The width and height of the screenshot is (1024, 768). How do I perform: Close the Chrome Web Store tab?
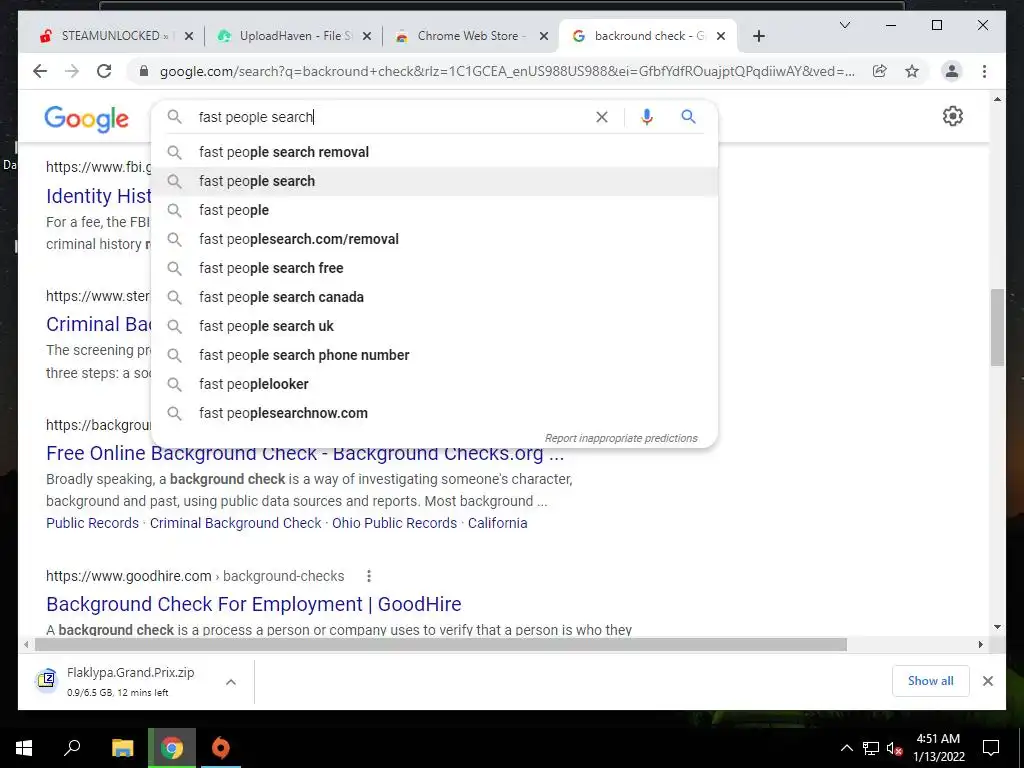(x=543, y=37)
